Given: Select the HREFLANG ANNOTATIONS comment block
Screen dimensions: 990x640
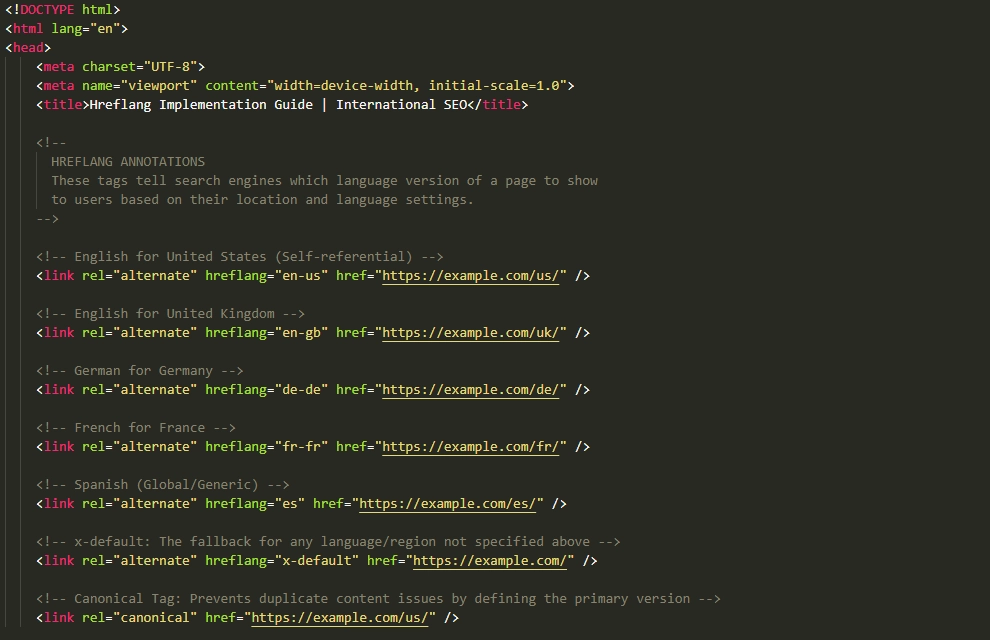Looking at the screenshot, I should [128, 161].
